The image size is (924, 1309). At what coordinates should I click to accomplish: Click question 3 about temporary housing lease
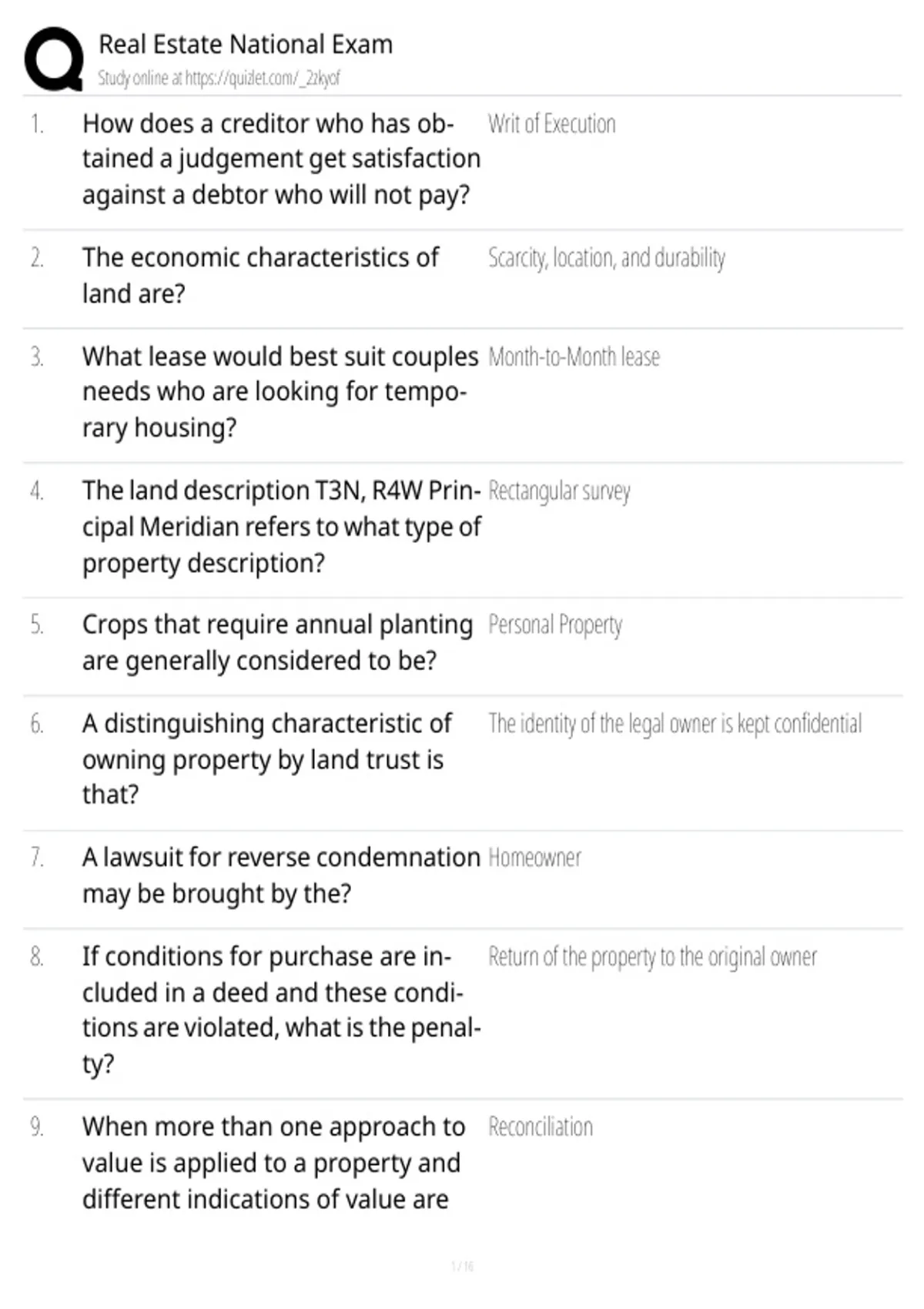pos(280,392)
